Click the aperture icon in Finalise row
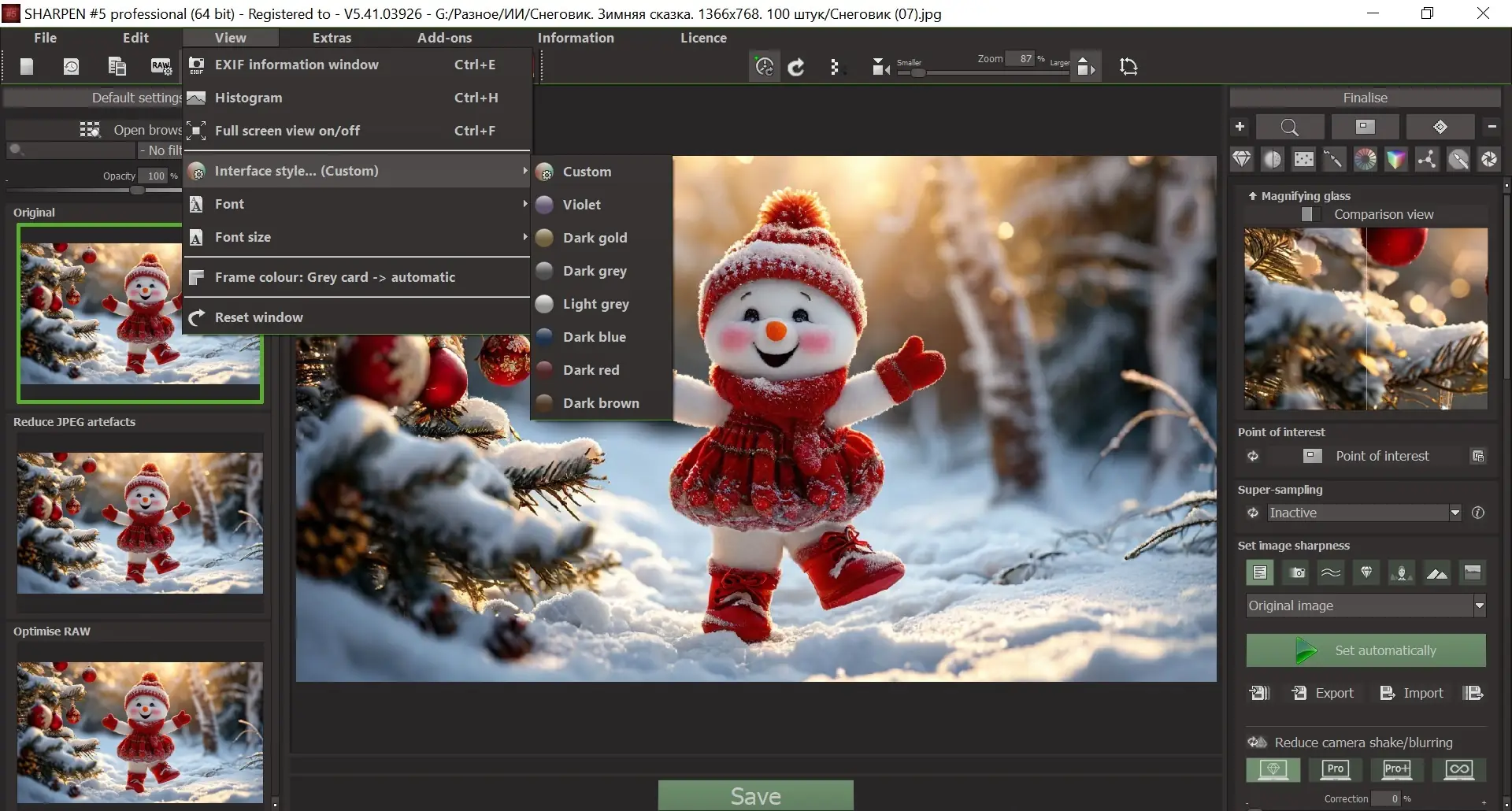 [1489, 160]
